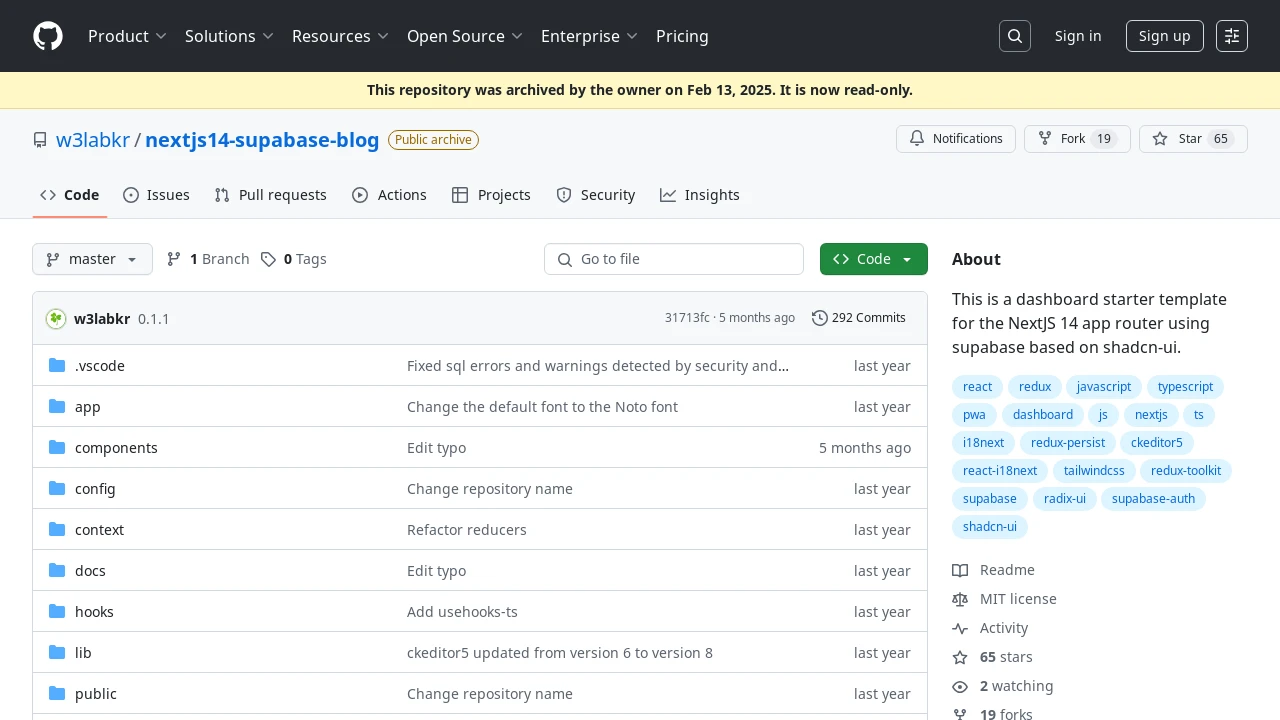Expand the Enterprise menu
1280x720 pixels.
pos(589,36)
